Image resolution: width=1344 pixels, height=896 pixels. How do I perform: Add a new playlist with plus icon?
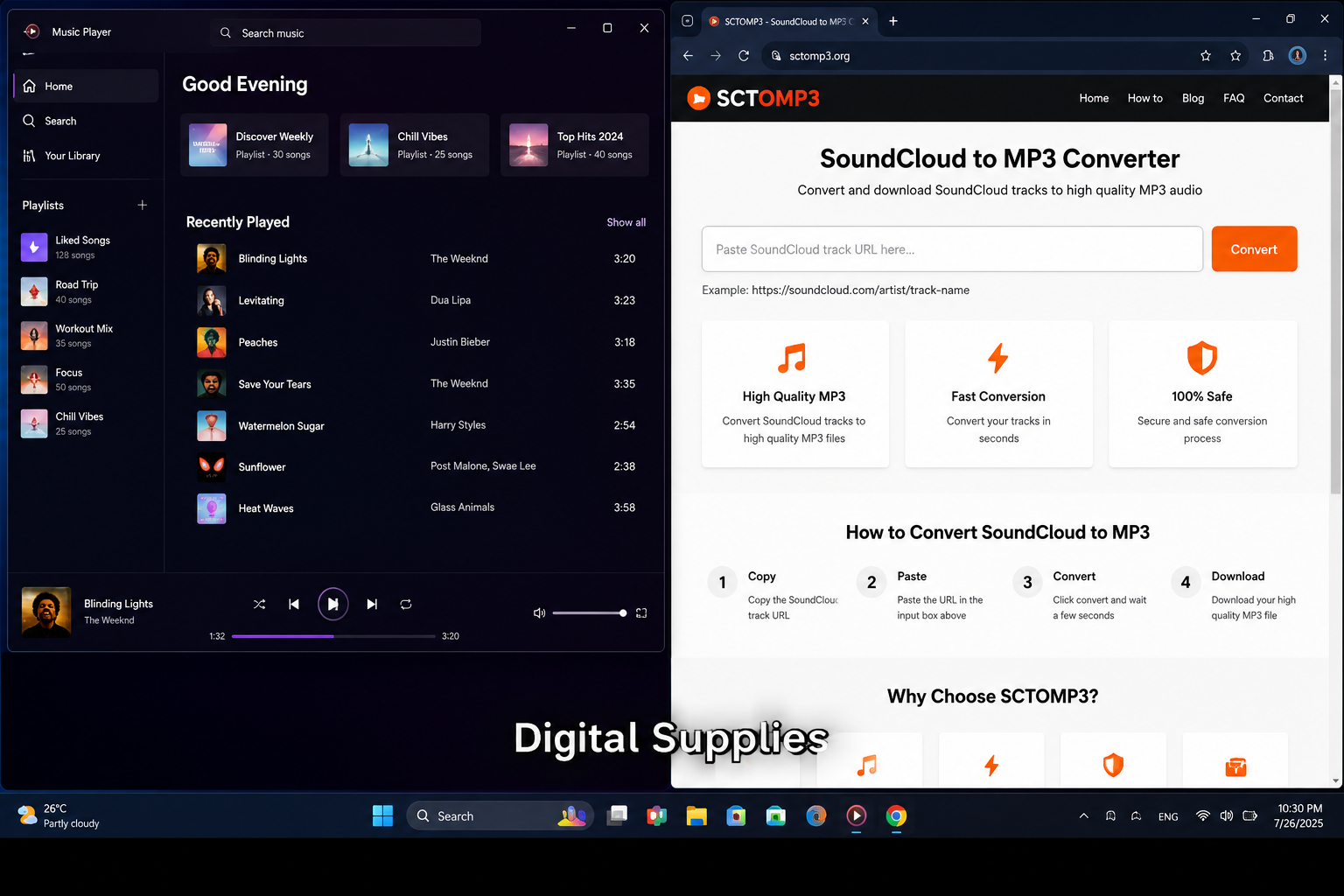point(142,205)
